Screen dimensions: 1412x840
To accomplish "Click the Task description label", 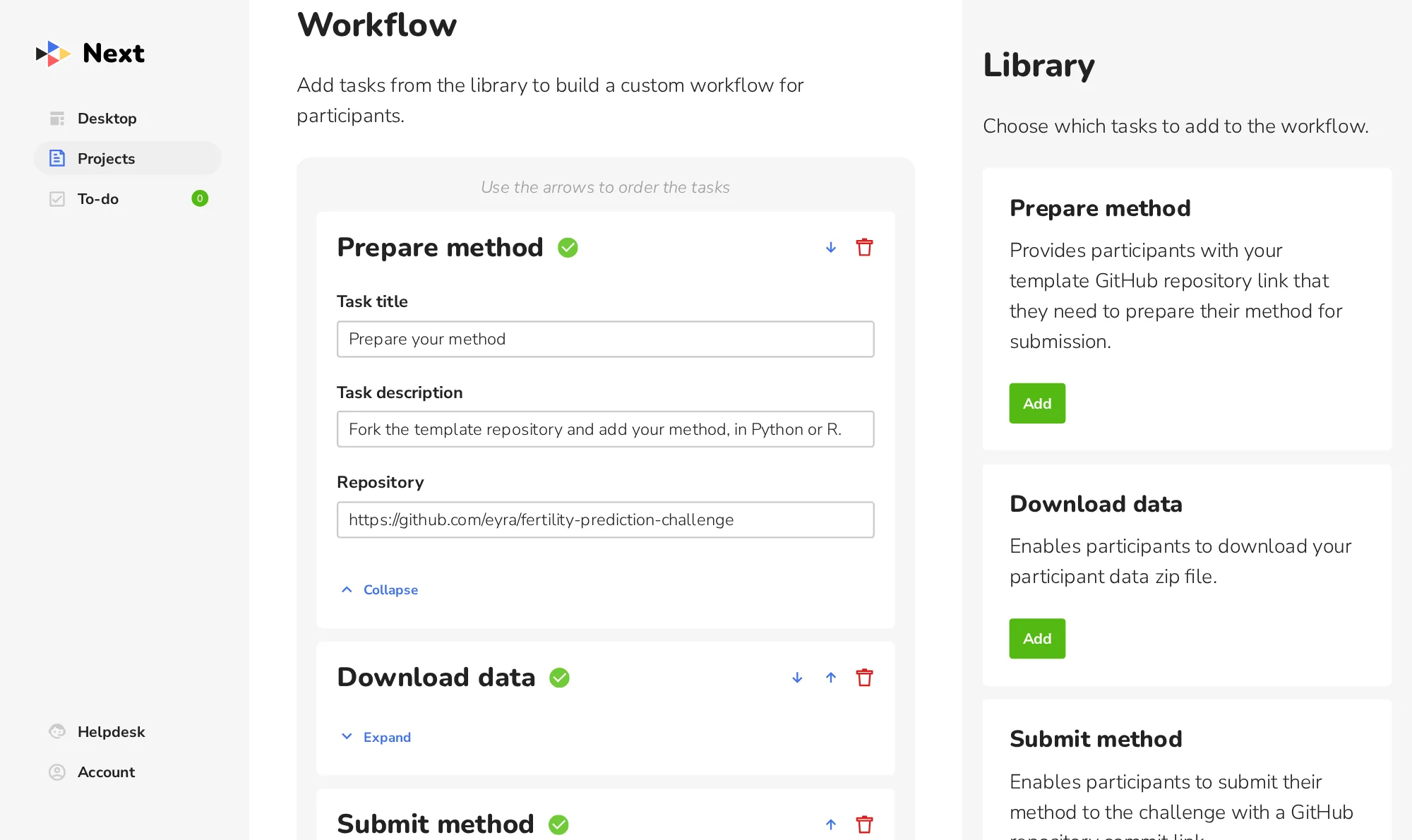I will click(x=400, y=392).
